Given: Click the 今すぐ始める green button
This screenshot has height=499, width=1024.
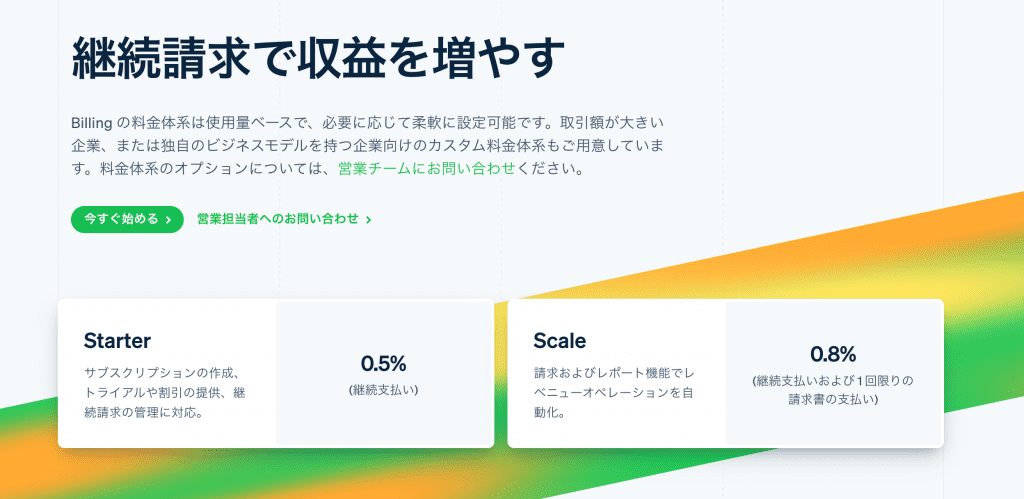Looking at the screenshot, I should (127, 219).
